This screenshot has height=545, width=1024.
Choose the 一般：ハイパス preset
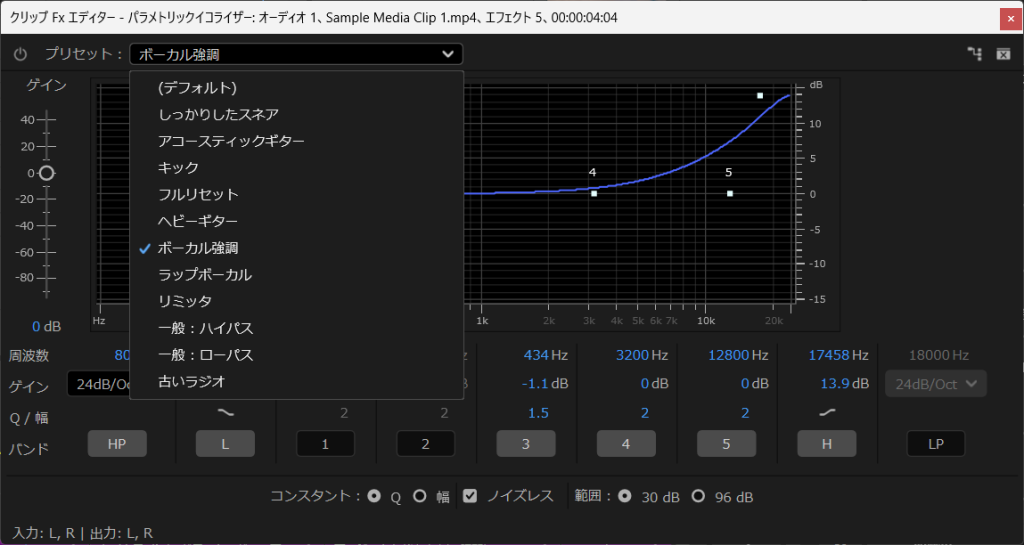[x=296, y=328]
